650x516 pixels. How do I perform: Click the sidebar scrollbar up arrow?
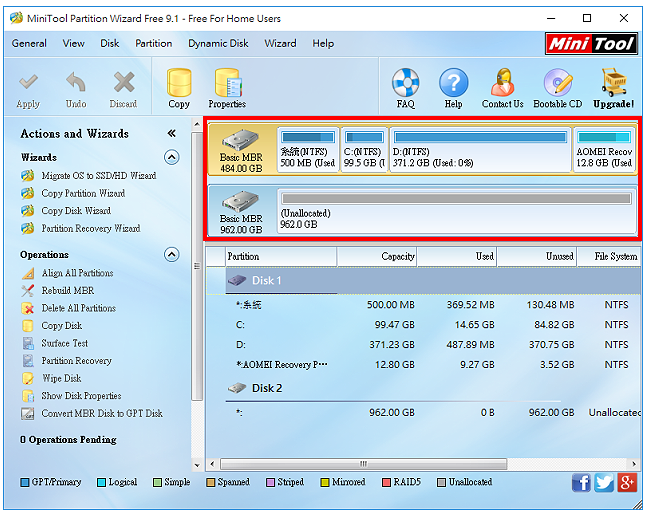click(x=197, y=124)
